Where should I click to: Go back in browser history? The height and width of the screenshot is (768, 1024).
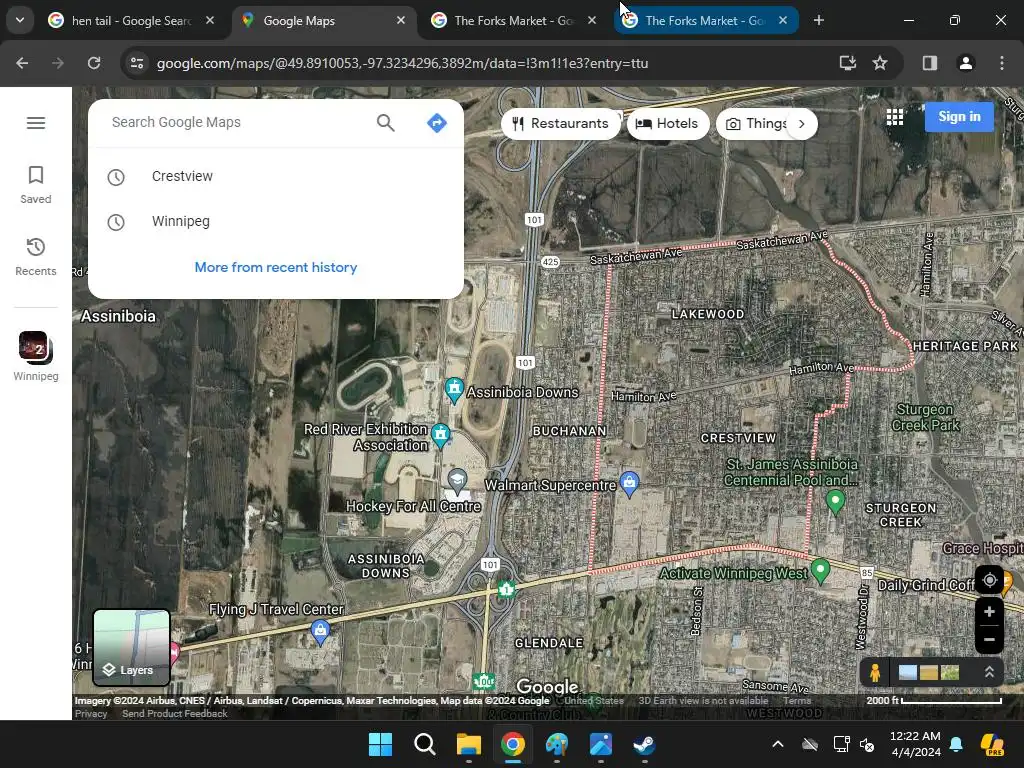click(22, 63)
